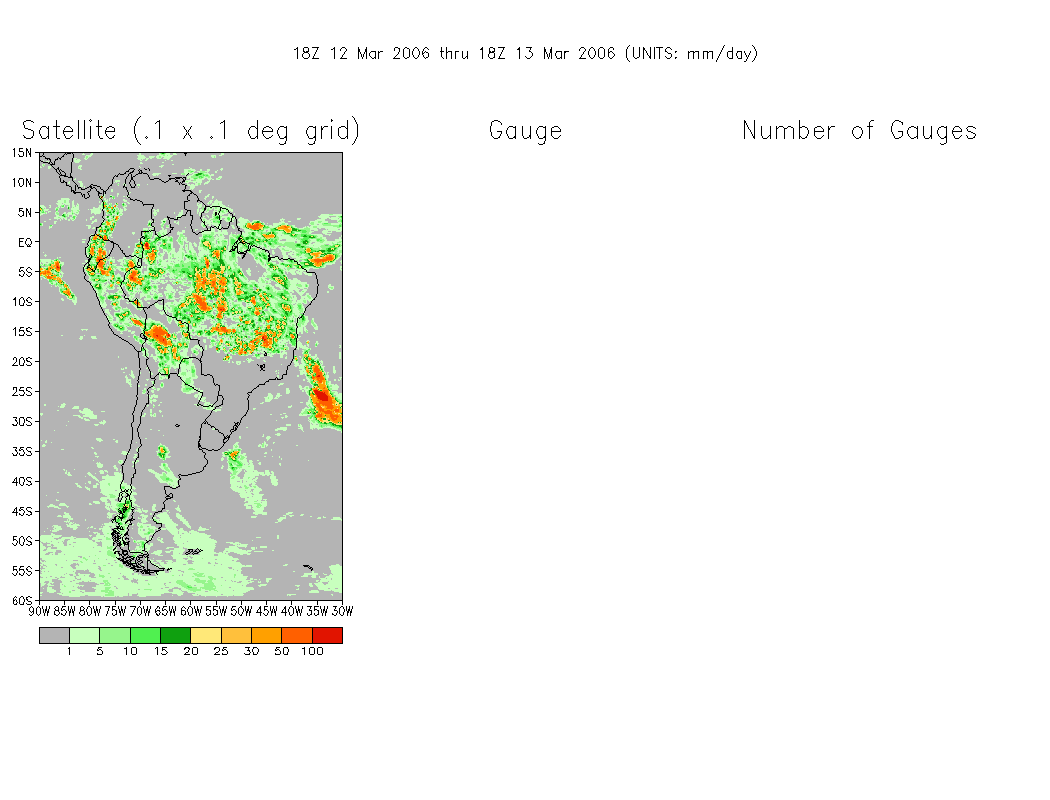Click the 55W longitude label
This screenshot has width=1050, height=800.
[216, 611]
